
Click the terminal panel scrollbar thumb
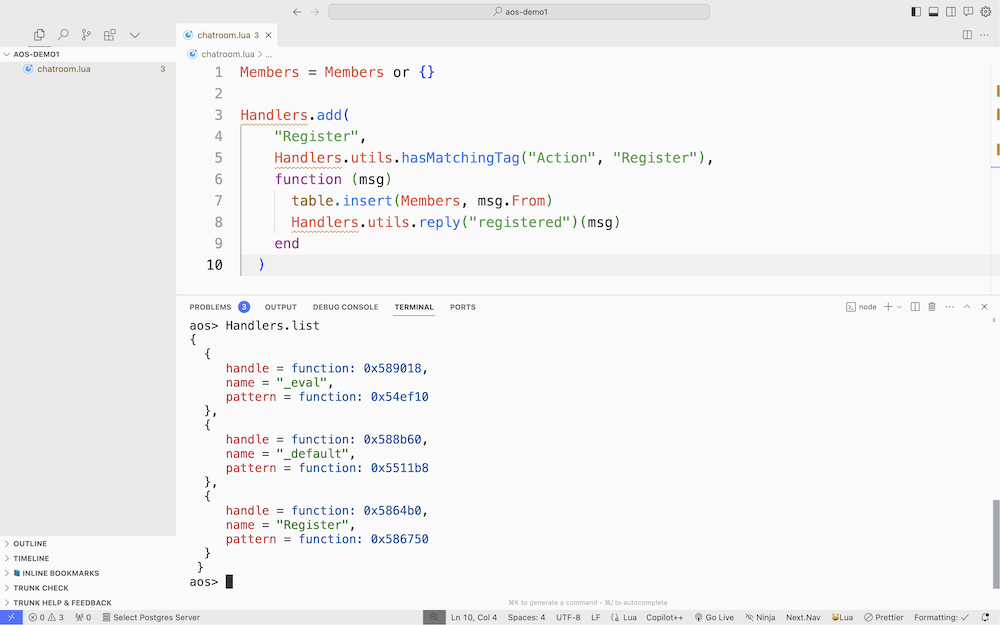click(995, 547)
